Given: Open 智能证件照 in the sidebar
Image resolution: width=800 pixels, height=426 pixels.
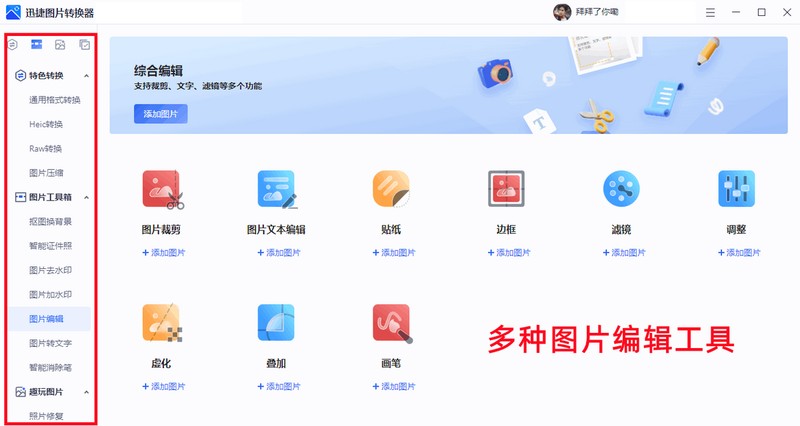Looking at the screenshot, I should tap(51, 246).
